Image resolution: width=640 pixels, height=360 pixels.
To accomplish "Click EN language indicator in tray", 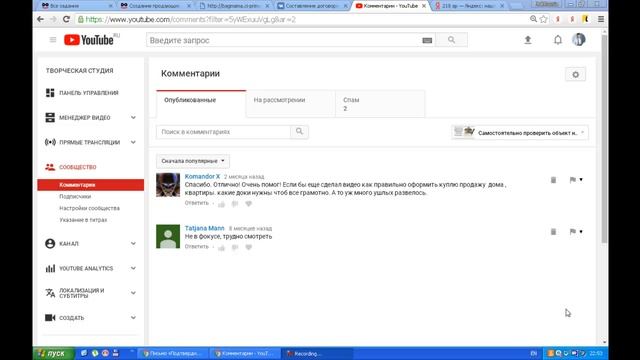I will (x=533, y=353).
